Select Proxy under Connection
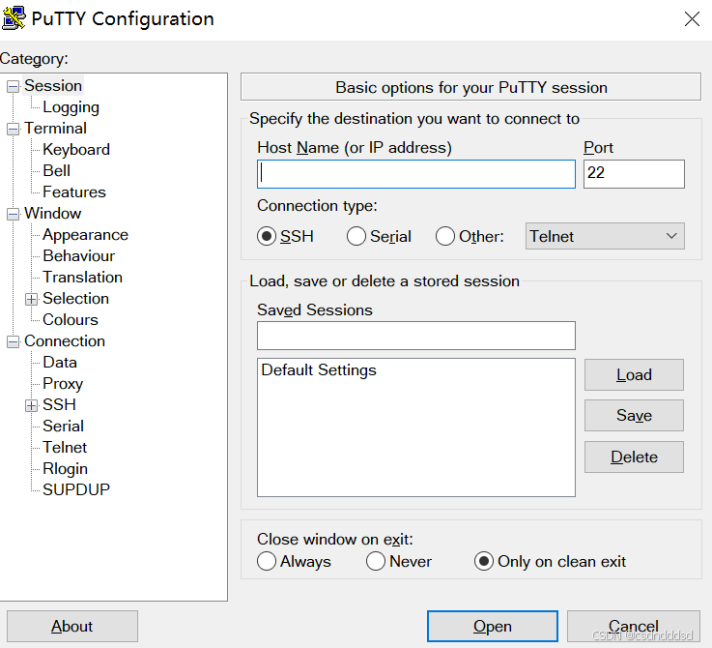This screenshot has height=648, width=712. point(62,383)
